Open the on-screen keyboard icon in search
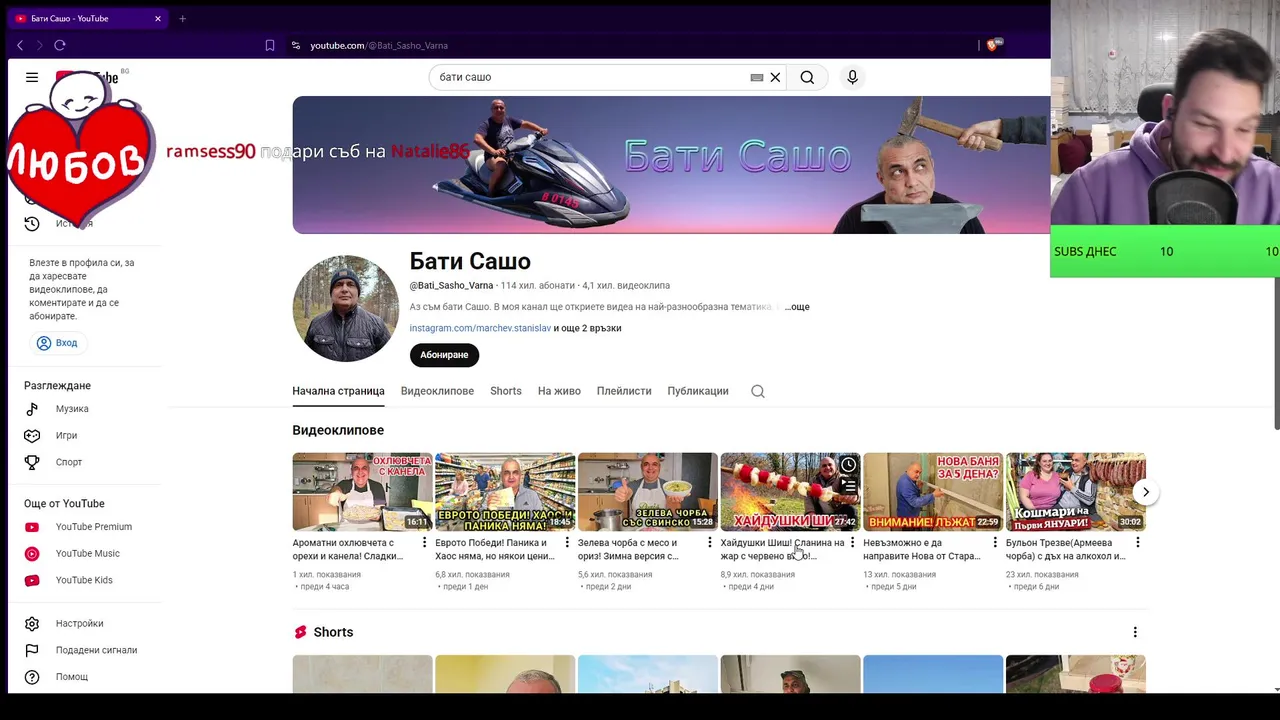Viewport: 1280px width, 720px height. 757,77
